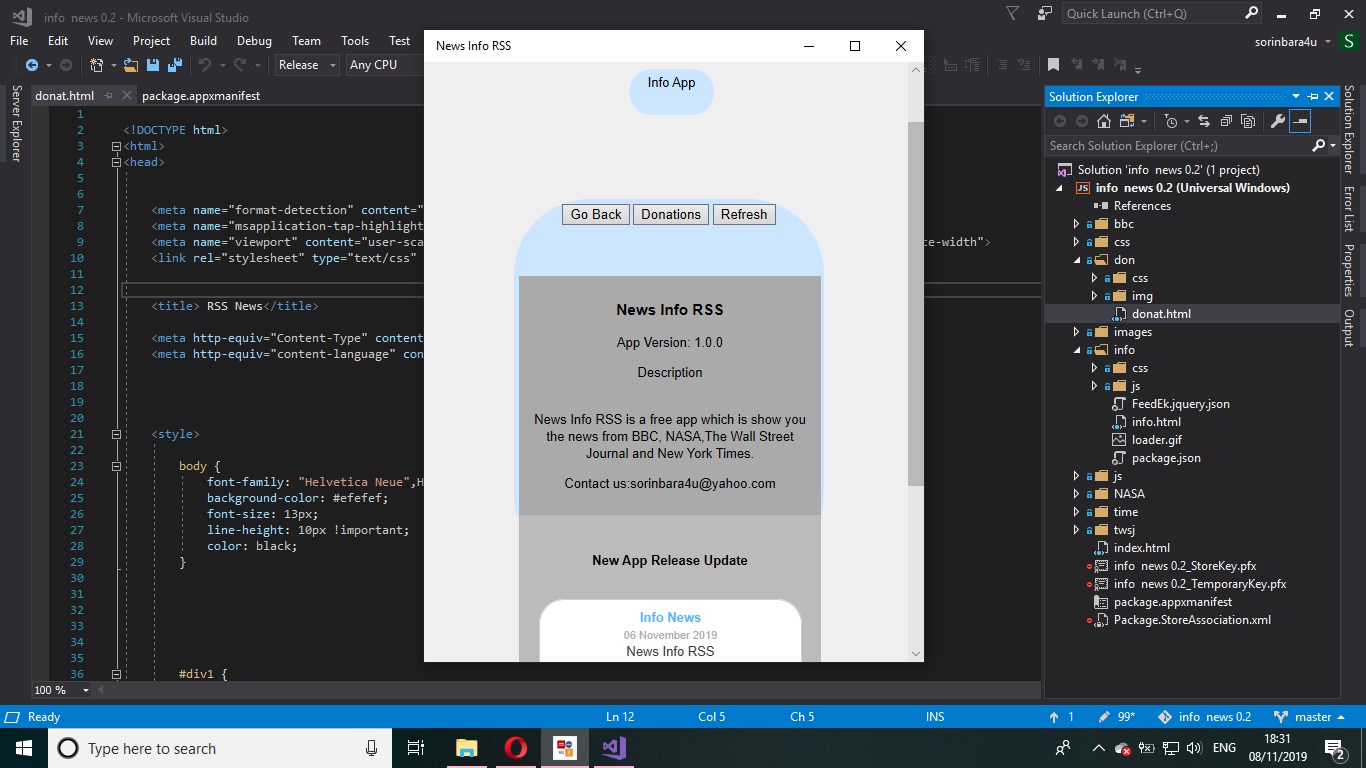Open the File menu
The height and width of the screenshot is (768, 1366).
[19, 41]
